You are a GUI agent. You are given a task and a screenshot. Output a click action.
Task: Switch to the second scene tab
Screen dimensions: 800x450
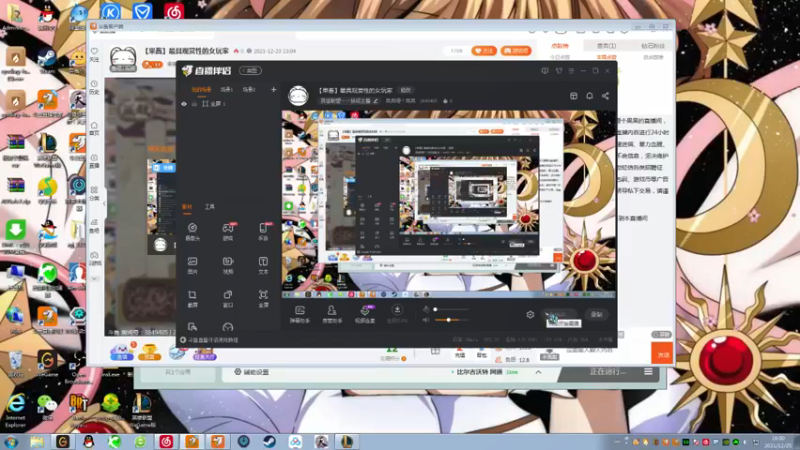(x=227, y=89)
